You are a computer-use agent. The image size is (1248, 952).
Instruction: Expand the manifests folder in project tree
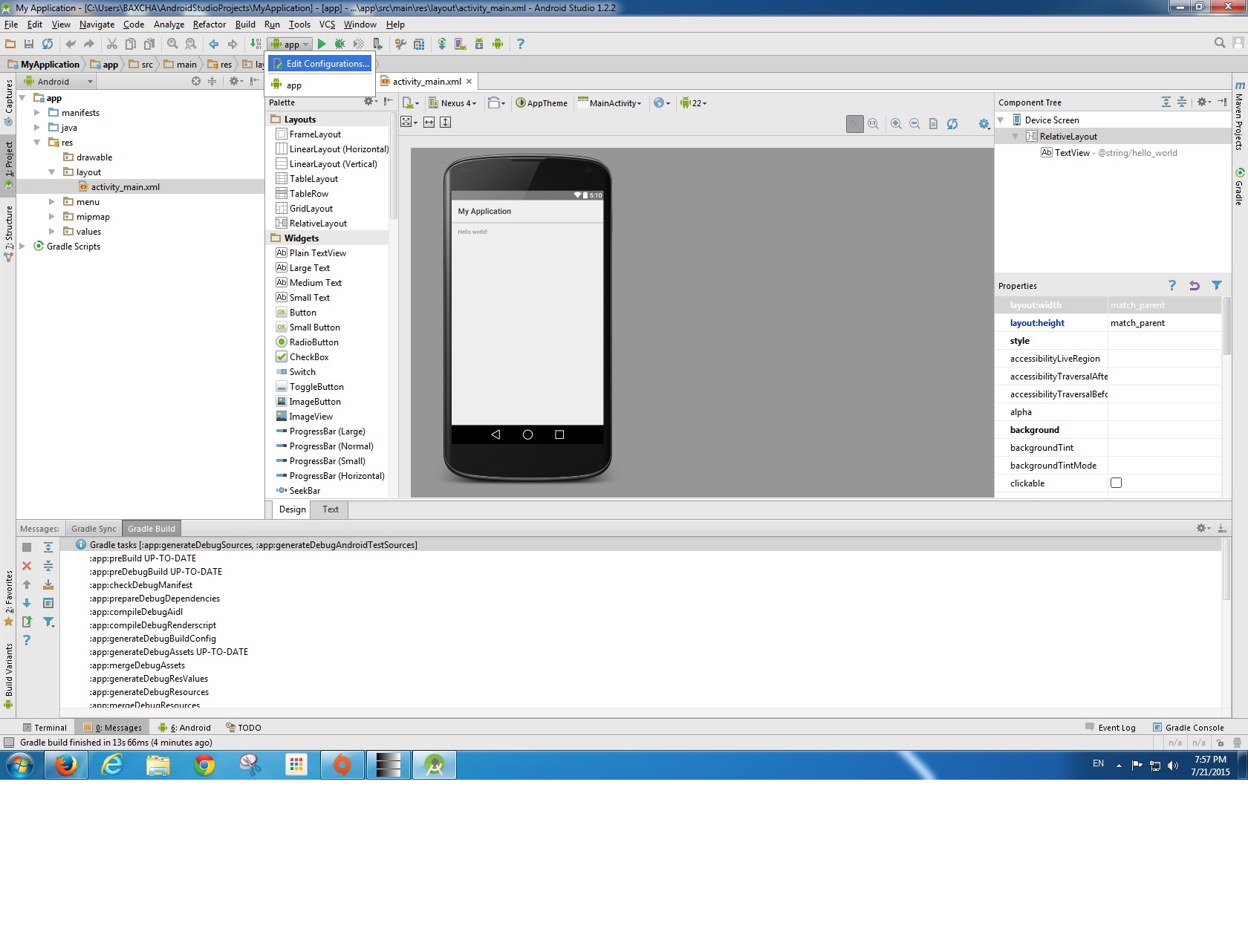coord(37,113)
